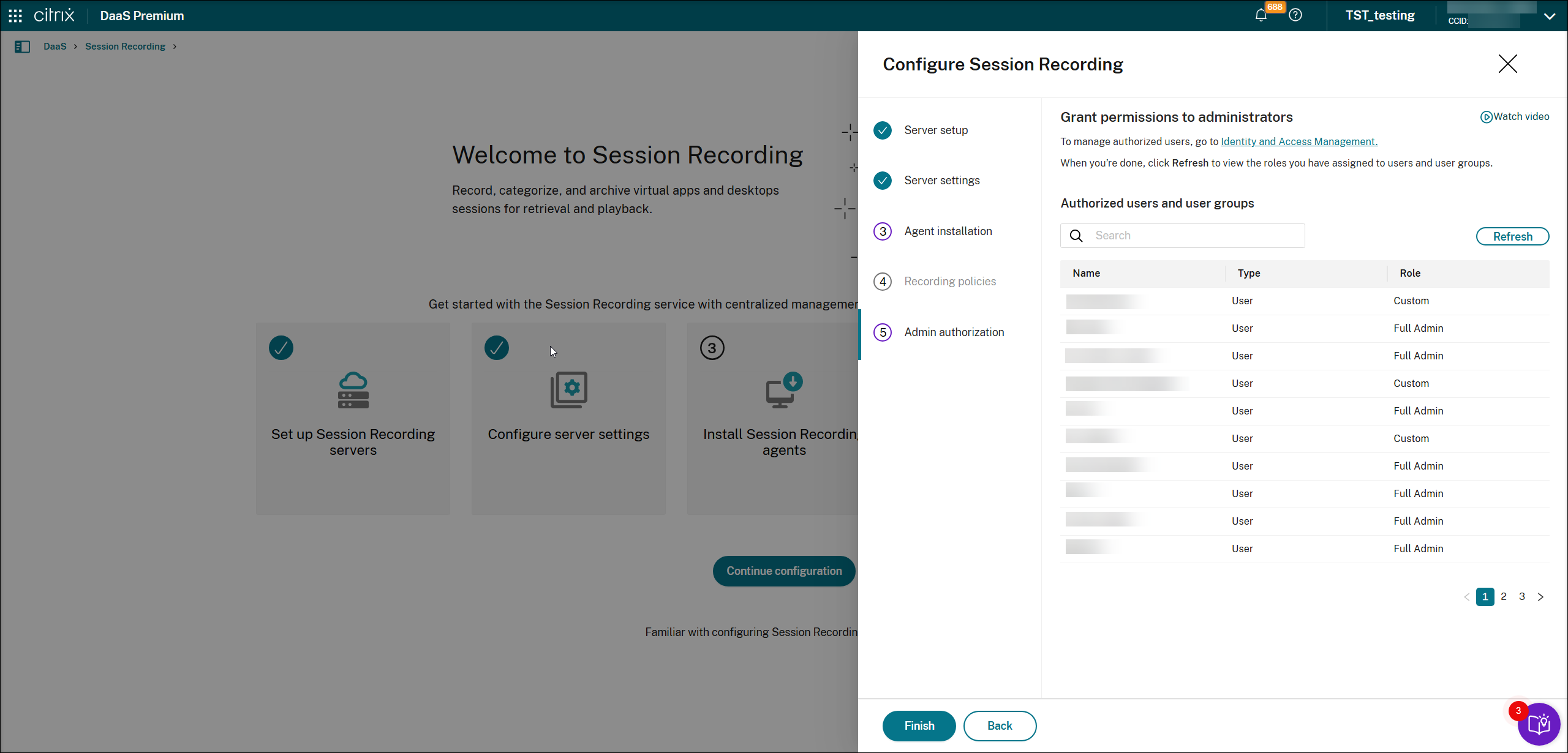Screen dimensions: 1568x753
Task: Expand the chevron after Session Recording breadcrumb
Action: tap(175, 47)
